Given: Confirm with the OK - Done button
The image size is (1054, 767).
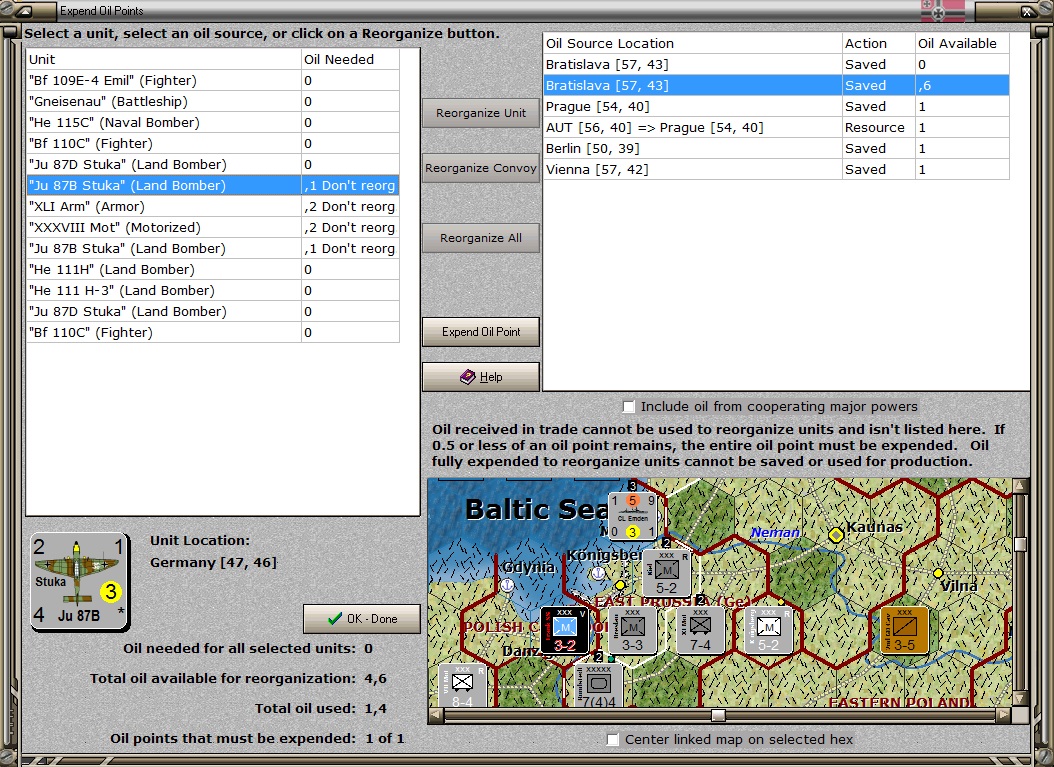Looking at the screenshot, I should click(x=362, y=619).
